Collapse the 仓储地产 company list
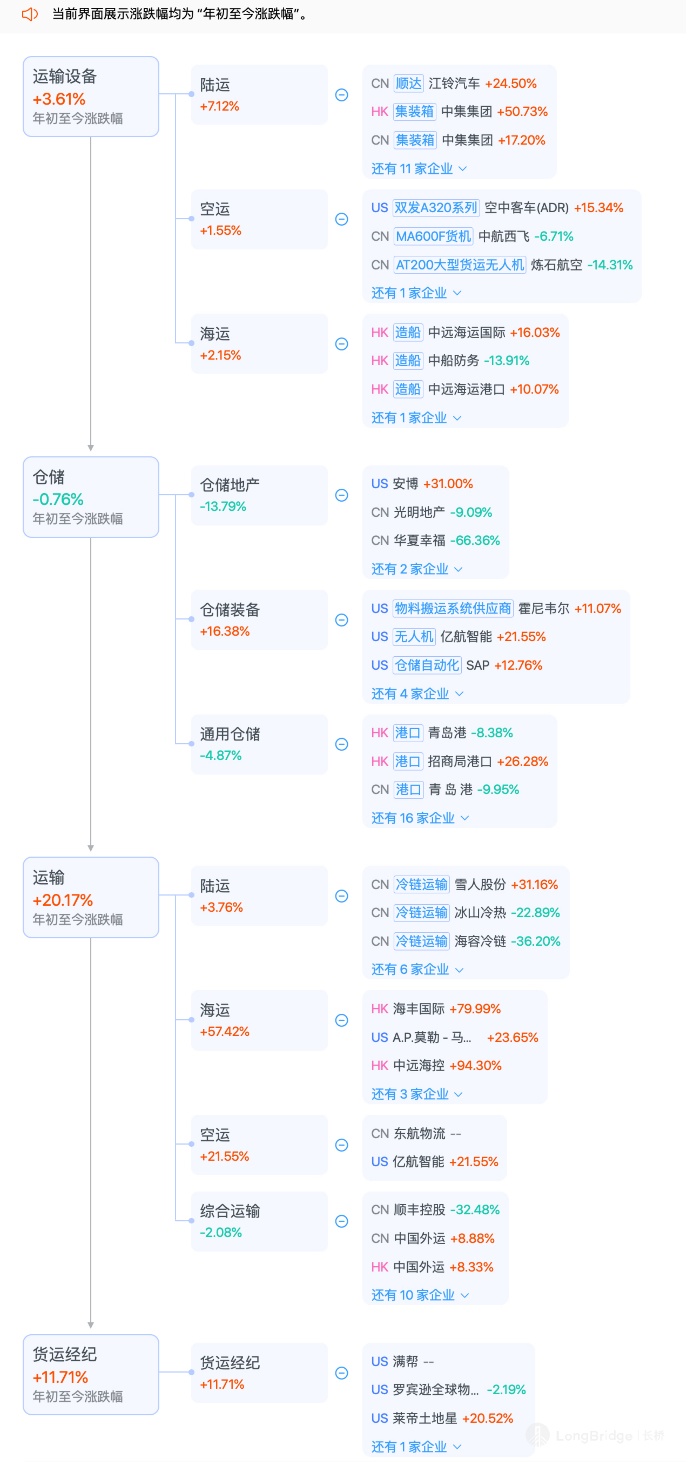Image resolution: width=688 pixels, height=1464 pixels. 341,495
